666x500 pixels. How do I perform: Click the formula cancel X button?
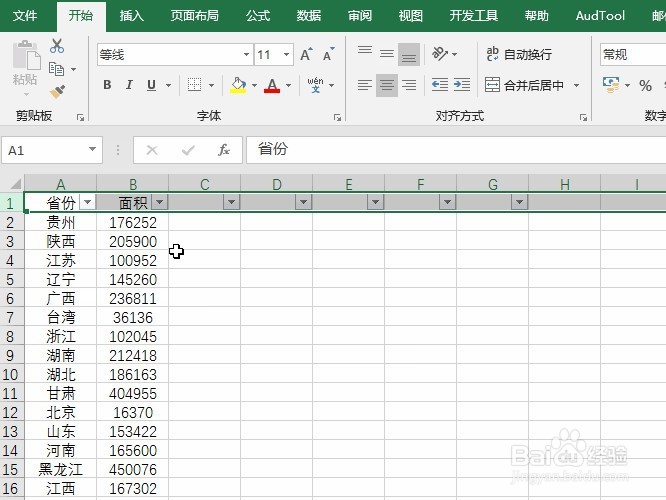pyautogui.click(x=152, y=150)
